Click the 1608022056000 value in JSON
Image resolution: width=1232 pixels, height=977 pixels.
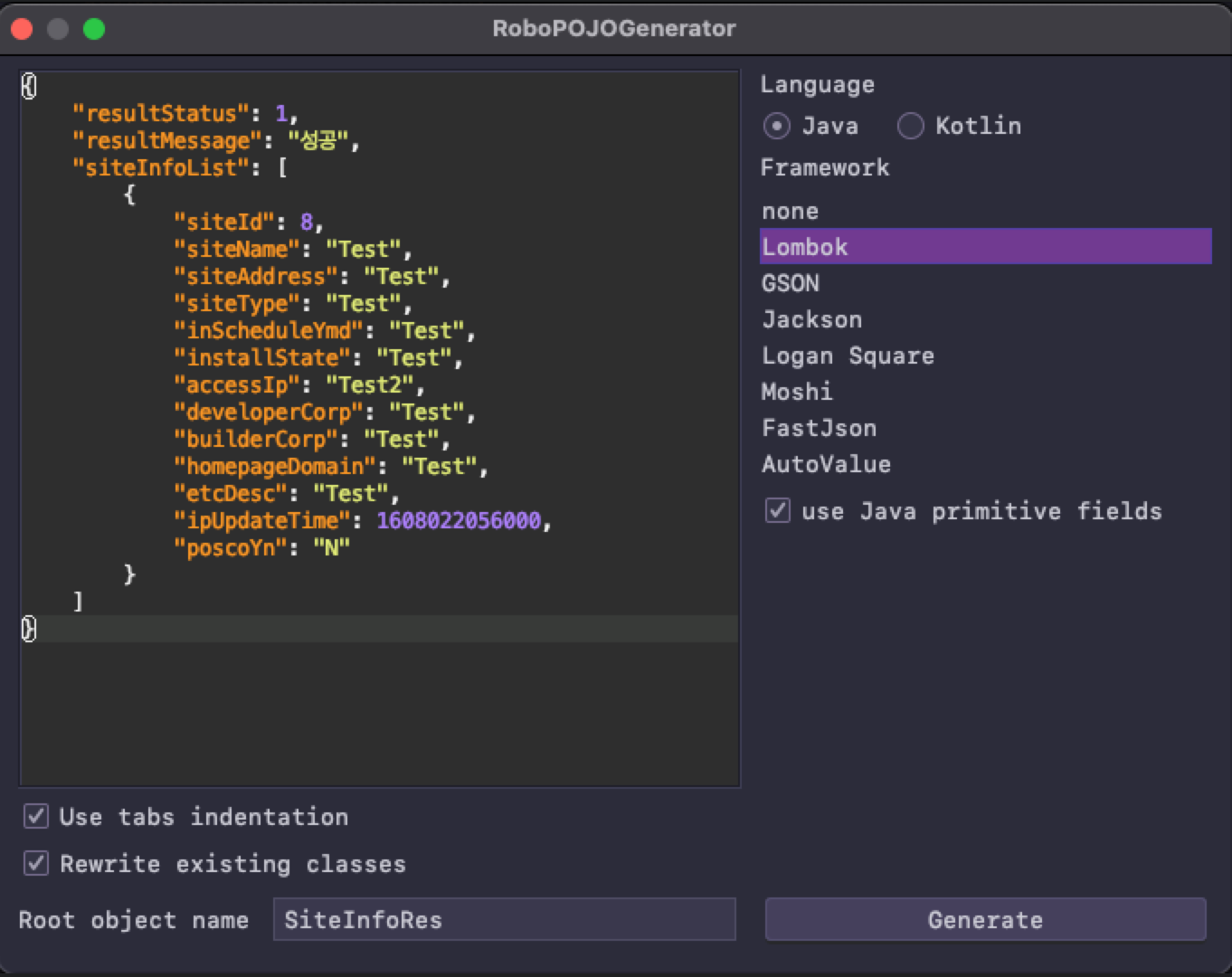point(459,520)
